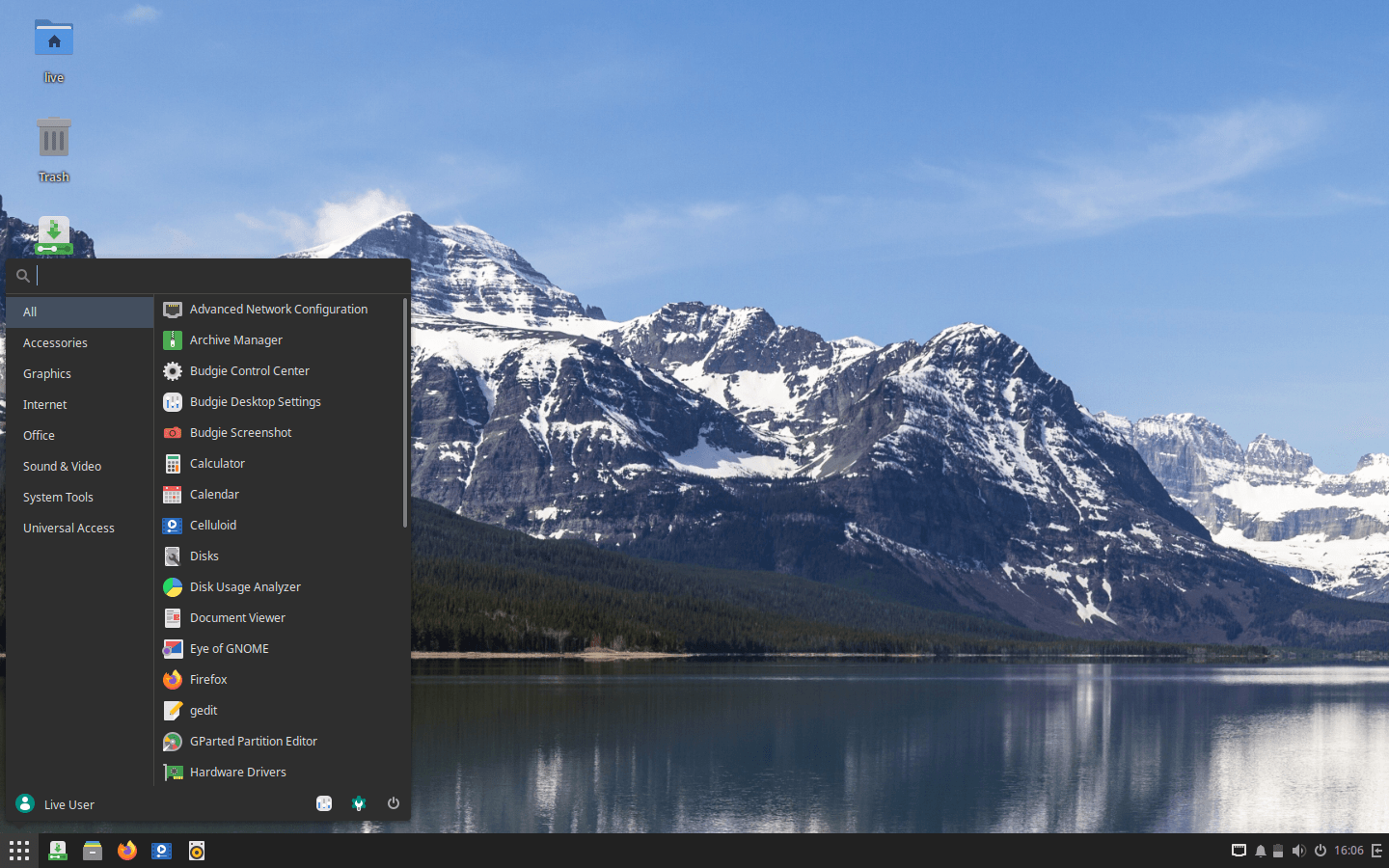Click the power button in menu footer
The height and width of the screenshot is (868, 1389).
(x=394, y=803)
